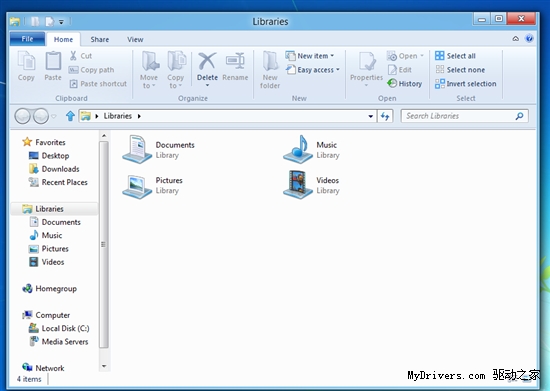The width and height of the screenshot is (550, 391).
Task: Open the Quick Access Toolbar customize dropdown
Action: [61, 22]
